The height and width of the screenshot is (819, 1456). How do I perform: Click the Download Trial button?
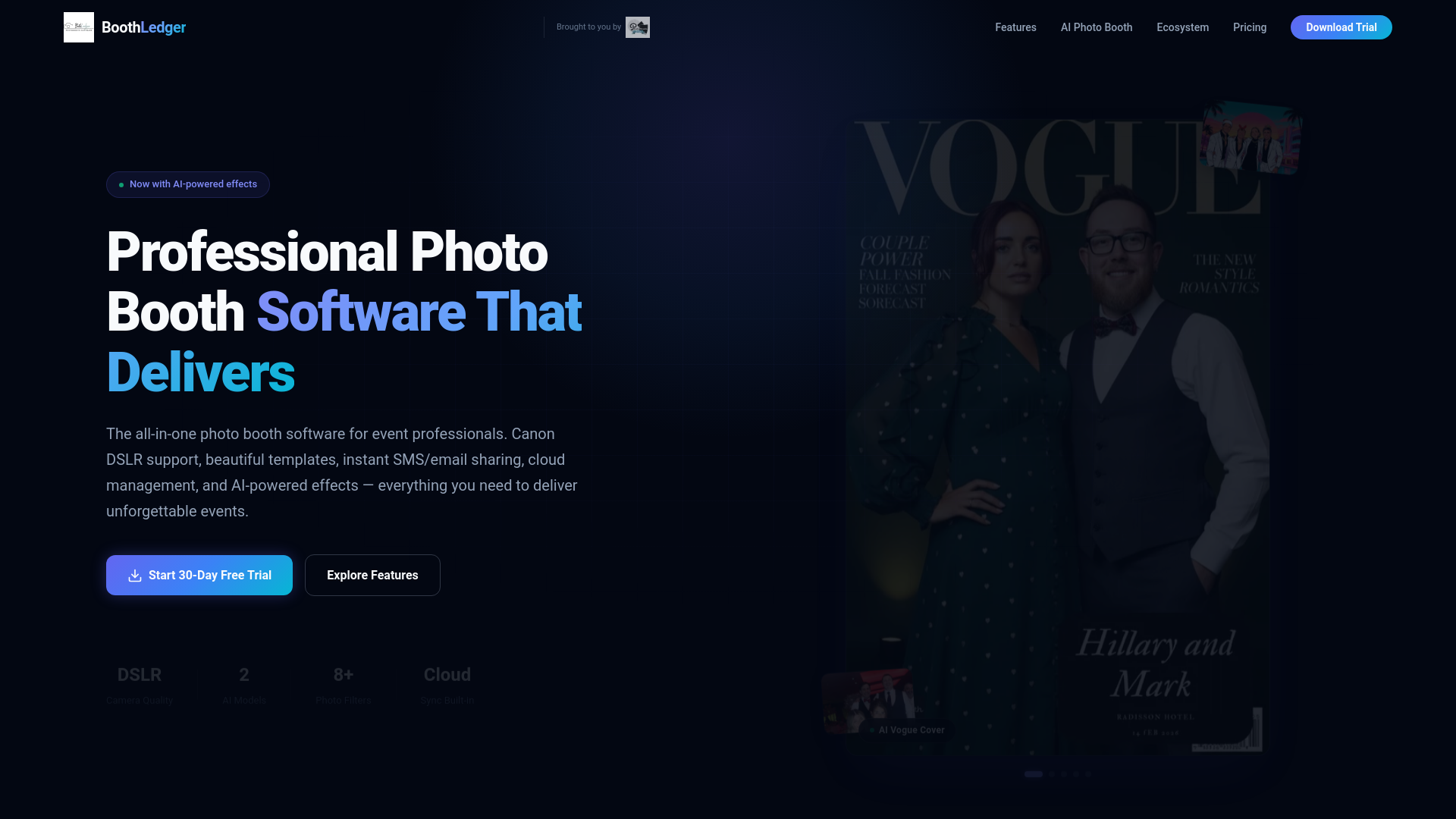click(x=1341, y=27)
